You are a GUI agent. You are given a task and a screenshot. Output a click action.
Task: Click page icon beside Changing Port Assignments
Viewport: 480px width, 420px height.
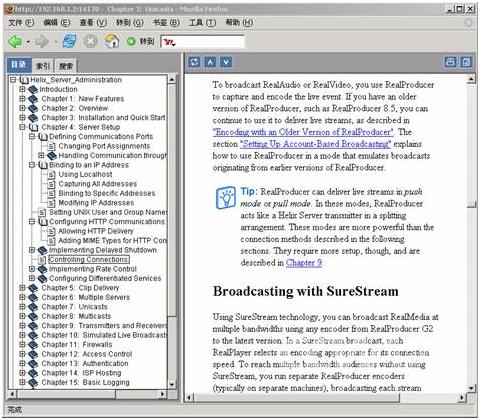pos(52,146)
